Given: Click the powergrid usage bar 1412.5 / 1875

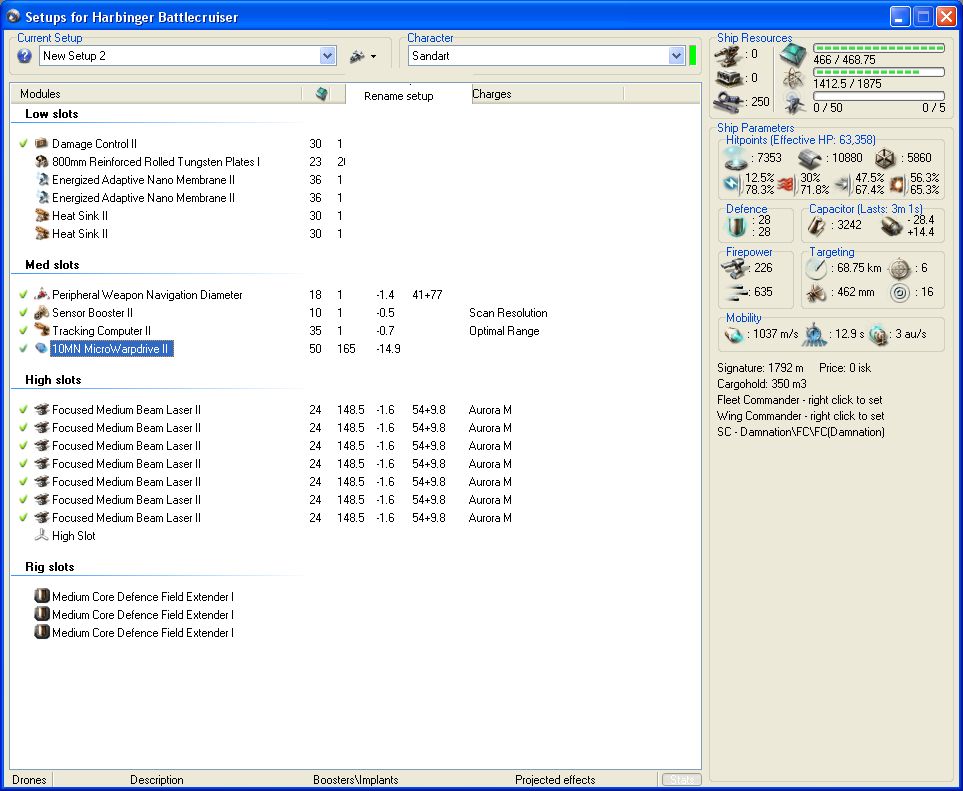Looking at the screenshot, I should point(878,72).
